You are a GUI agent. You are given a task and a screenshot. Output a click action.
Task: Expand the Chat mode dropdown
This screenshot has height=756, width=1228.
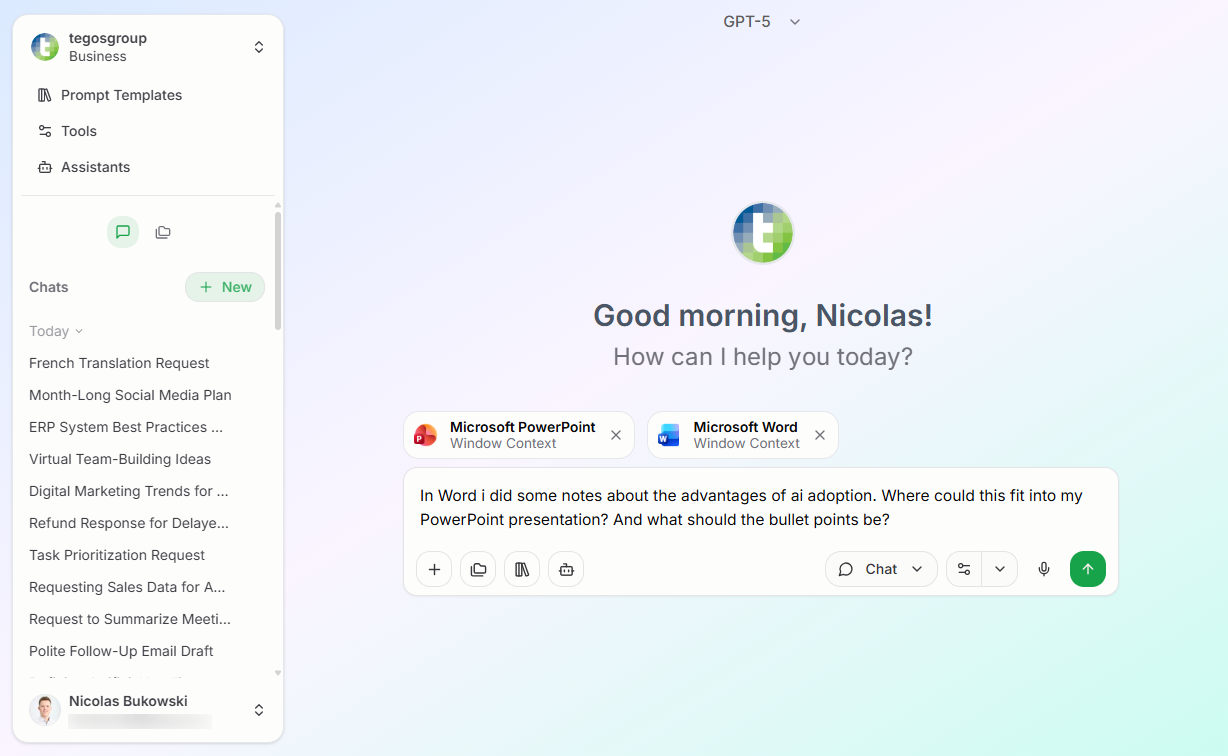[881, 569]
